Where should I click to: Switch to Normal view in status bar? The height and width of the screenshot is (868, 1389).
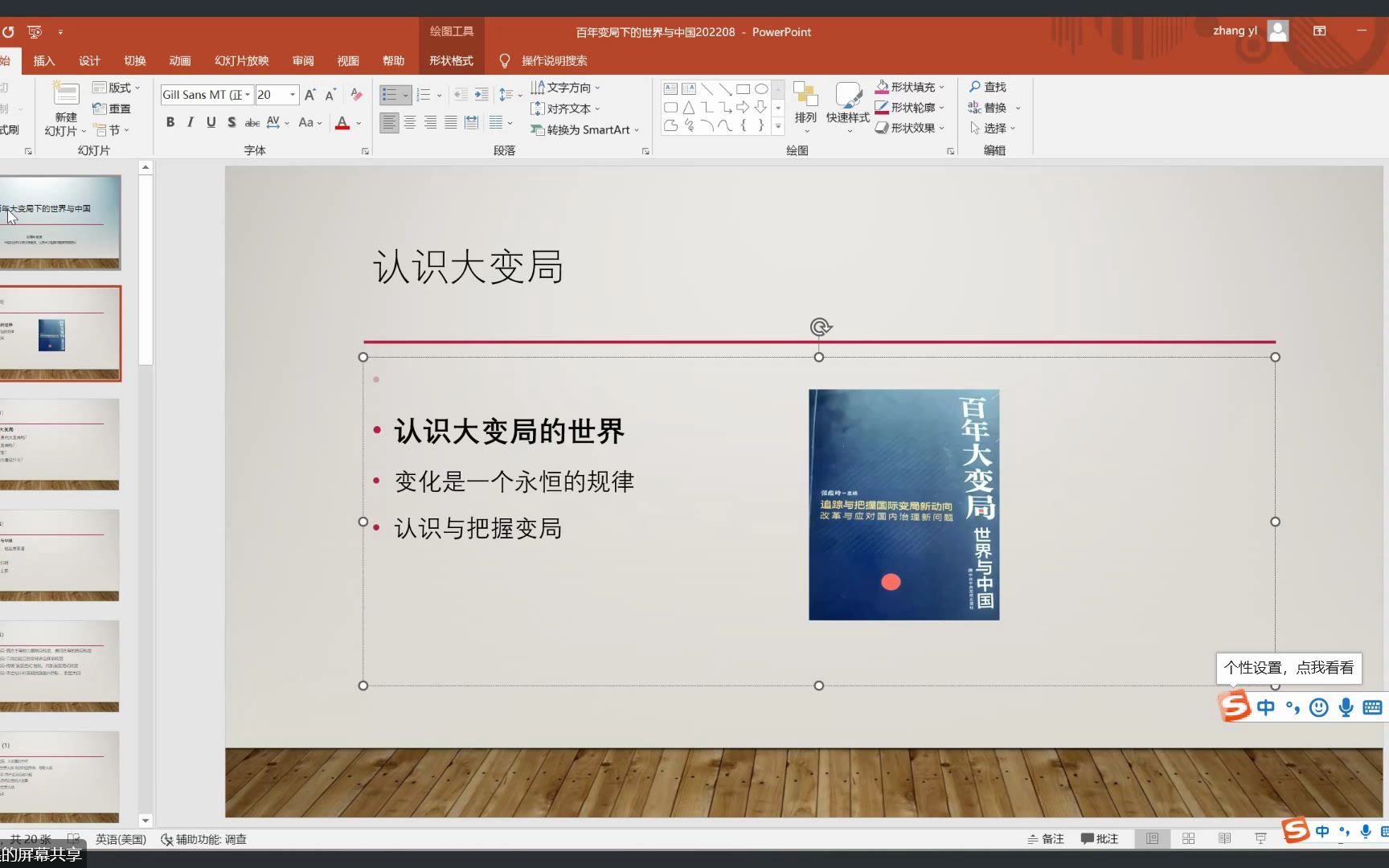pos(1152,839)
